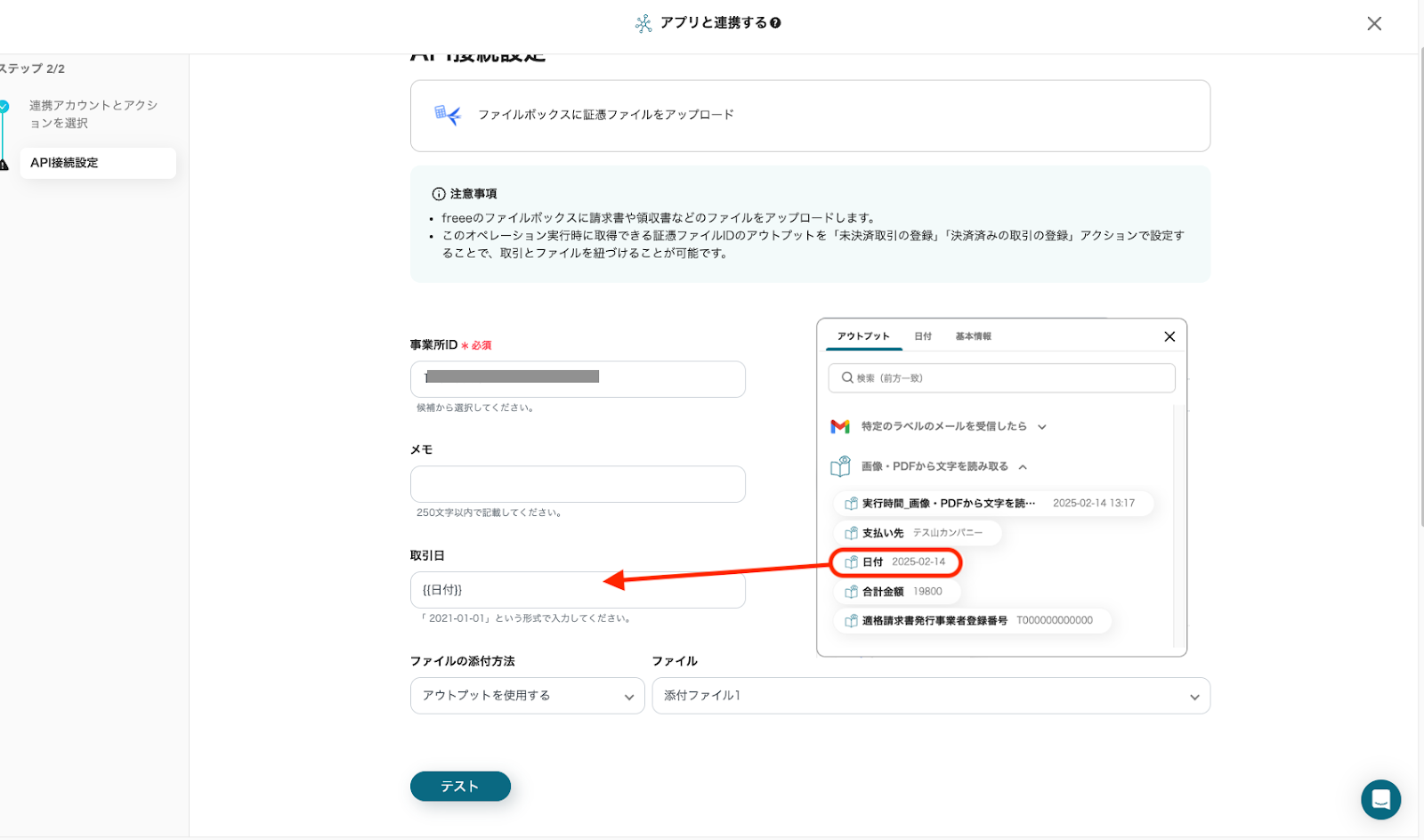Select the 支払い先 output item

pyautogui.click(x=918, y=533)
